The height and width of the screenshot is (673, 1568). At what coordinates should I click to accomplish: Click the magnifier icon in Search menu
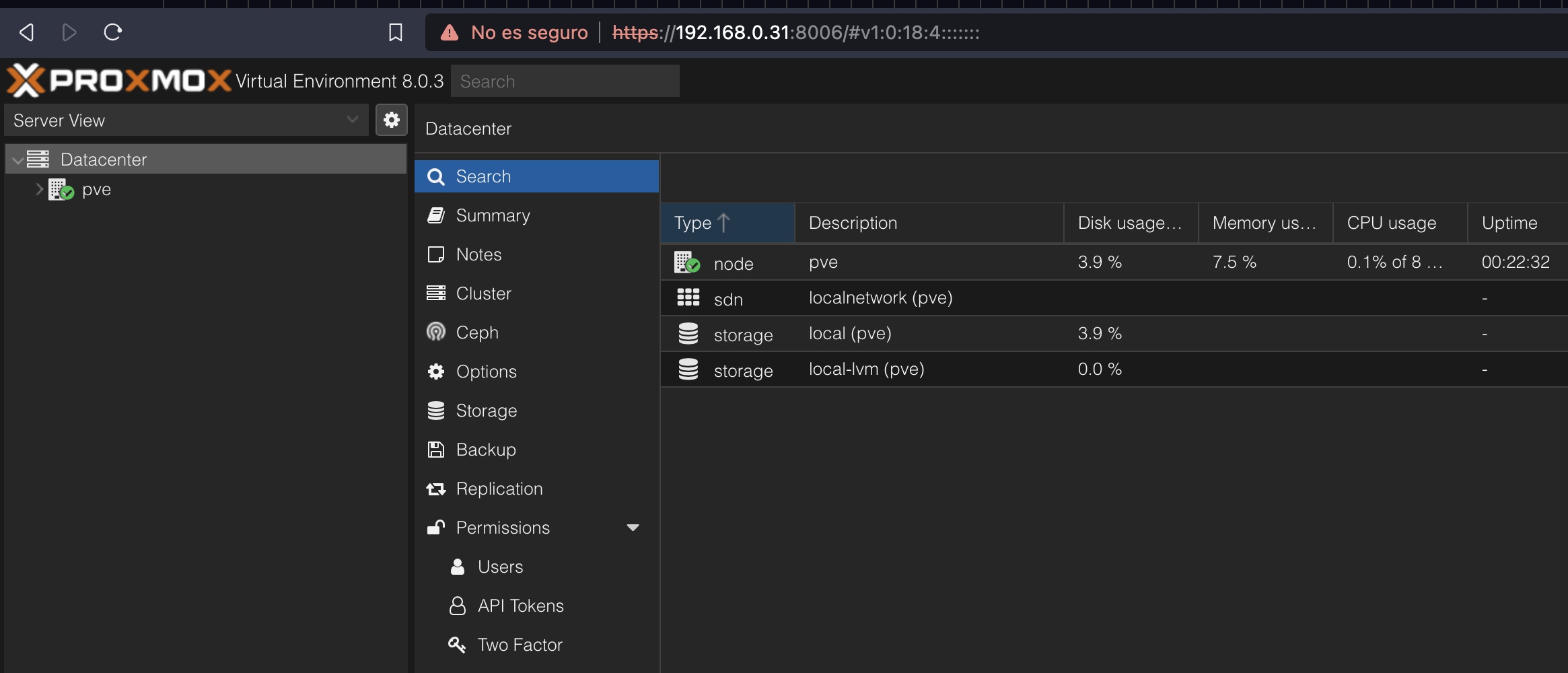click(436, 176)
